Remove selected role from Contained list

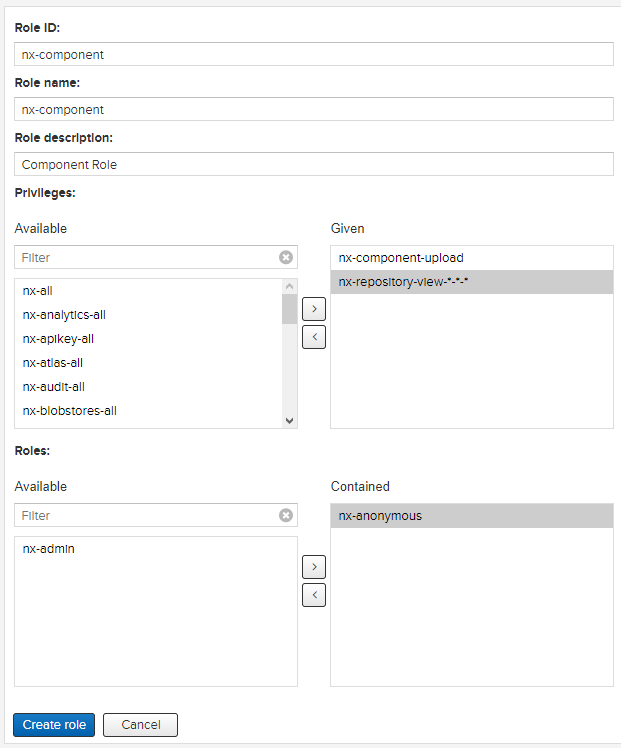[x=314, y=595]
